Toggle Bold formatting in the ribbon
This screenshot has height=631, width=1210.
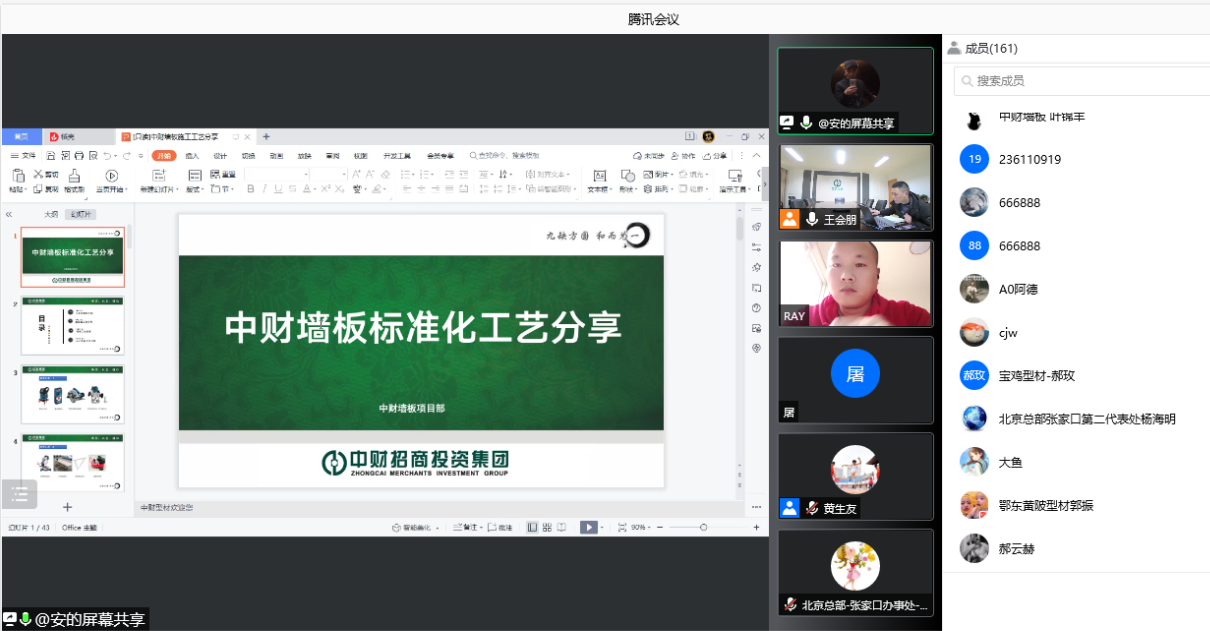251,189
